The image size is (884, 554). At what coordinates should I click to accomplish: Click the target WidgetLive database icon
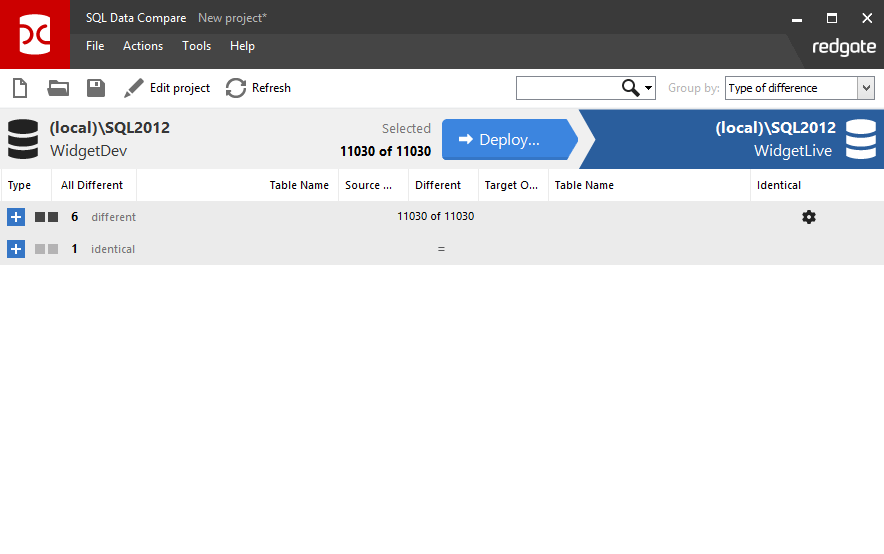pos(860,139)
